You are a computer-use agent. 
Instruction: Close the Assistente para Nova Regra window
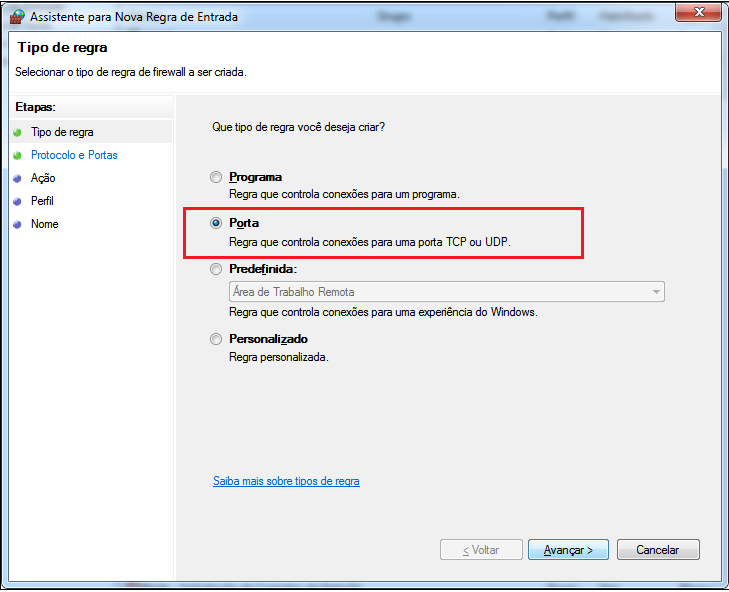(x=699, y=13)
